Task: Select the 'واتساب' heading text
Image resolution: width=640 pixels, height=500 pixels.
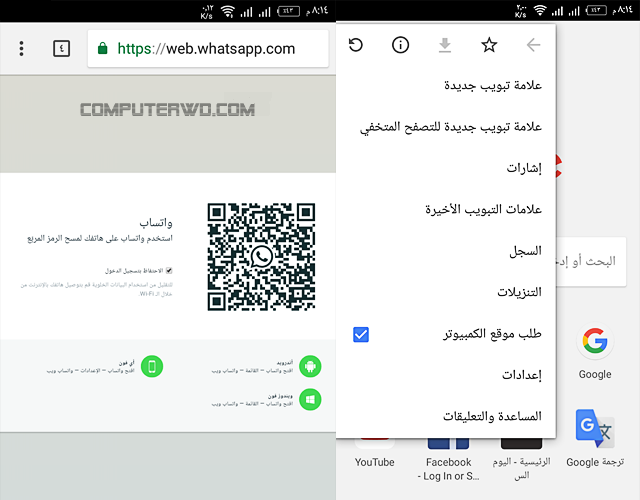Action: [x=156, y=222]
